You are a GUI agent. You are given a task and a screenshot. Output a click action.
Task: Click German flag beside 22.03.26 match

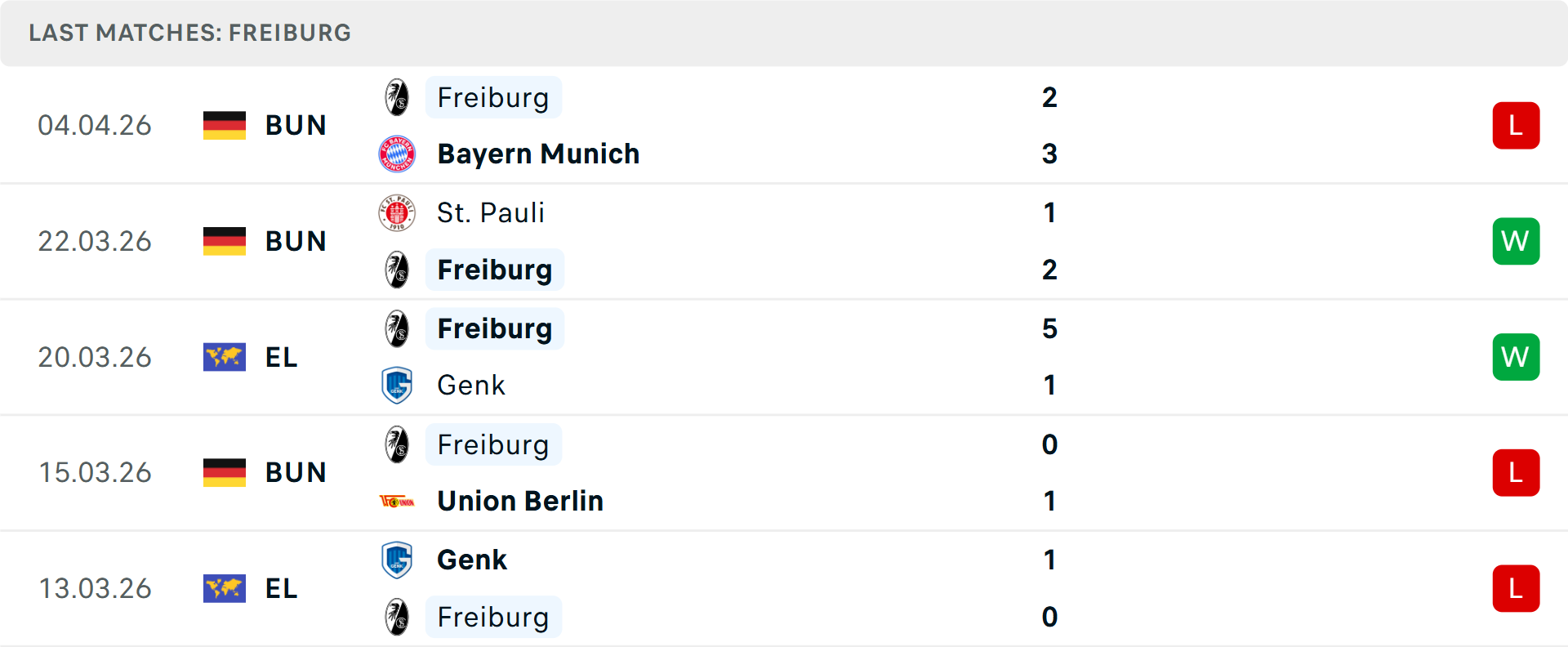(225, 241)
